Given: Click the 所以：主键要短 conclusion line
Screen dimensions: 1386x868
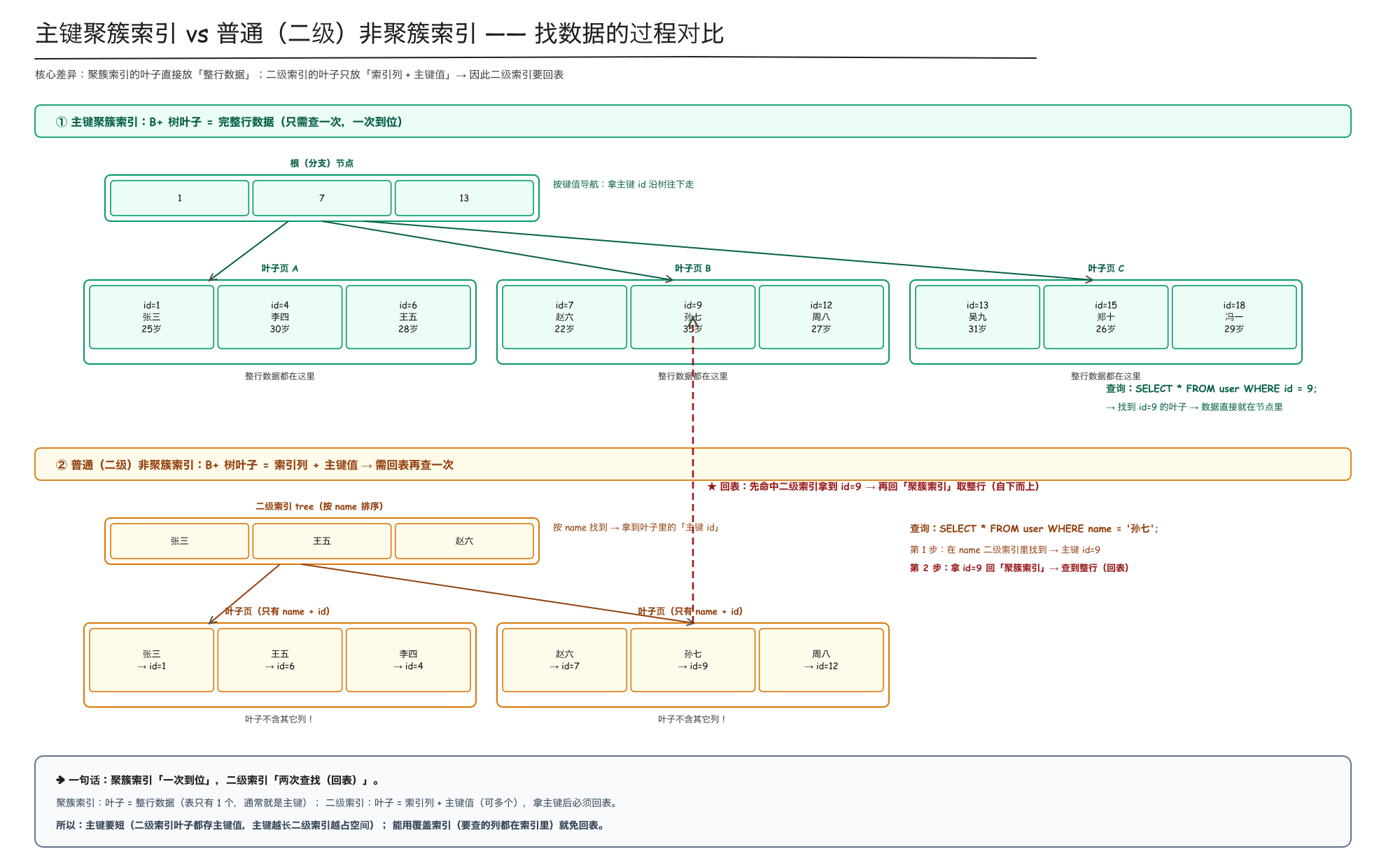Looking at the screenshot, I should pos(330,825).
